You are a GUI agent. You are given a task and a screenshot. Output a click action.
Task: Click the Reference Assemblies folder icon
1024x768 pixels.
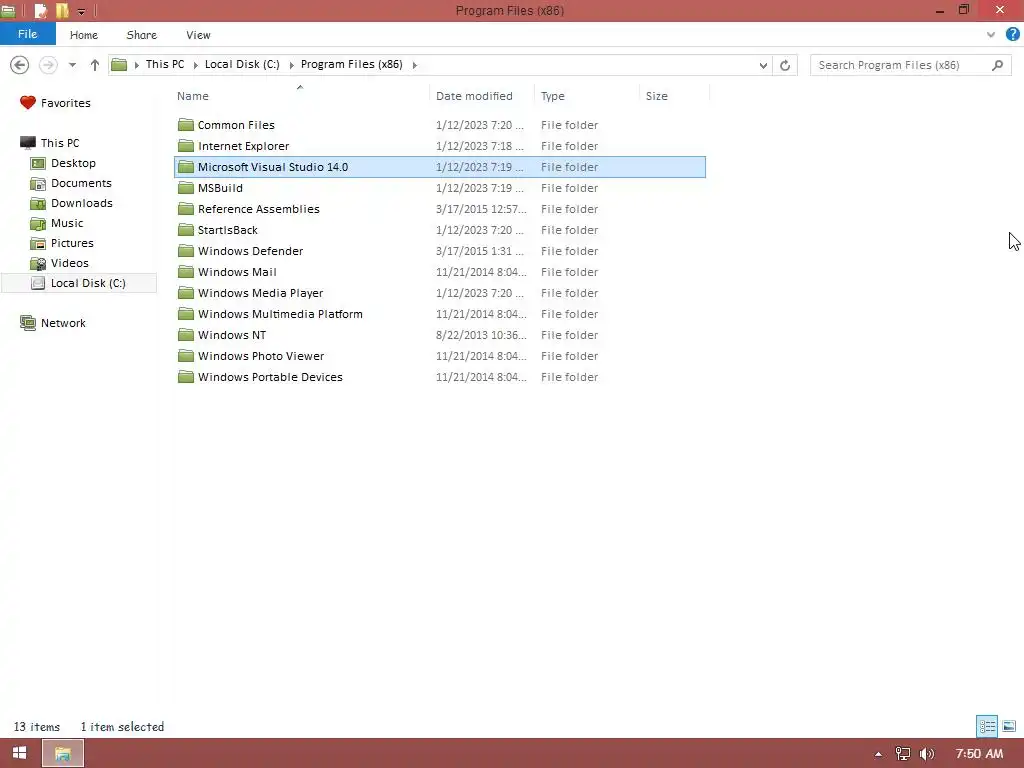pyautogui.click(x=186, y=209)
